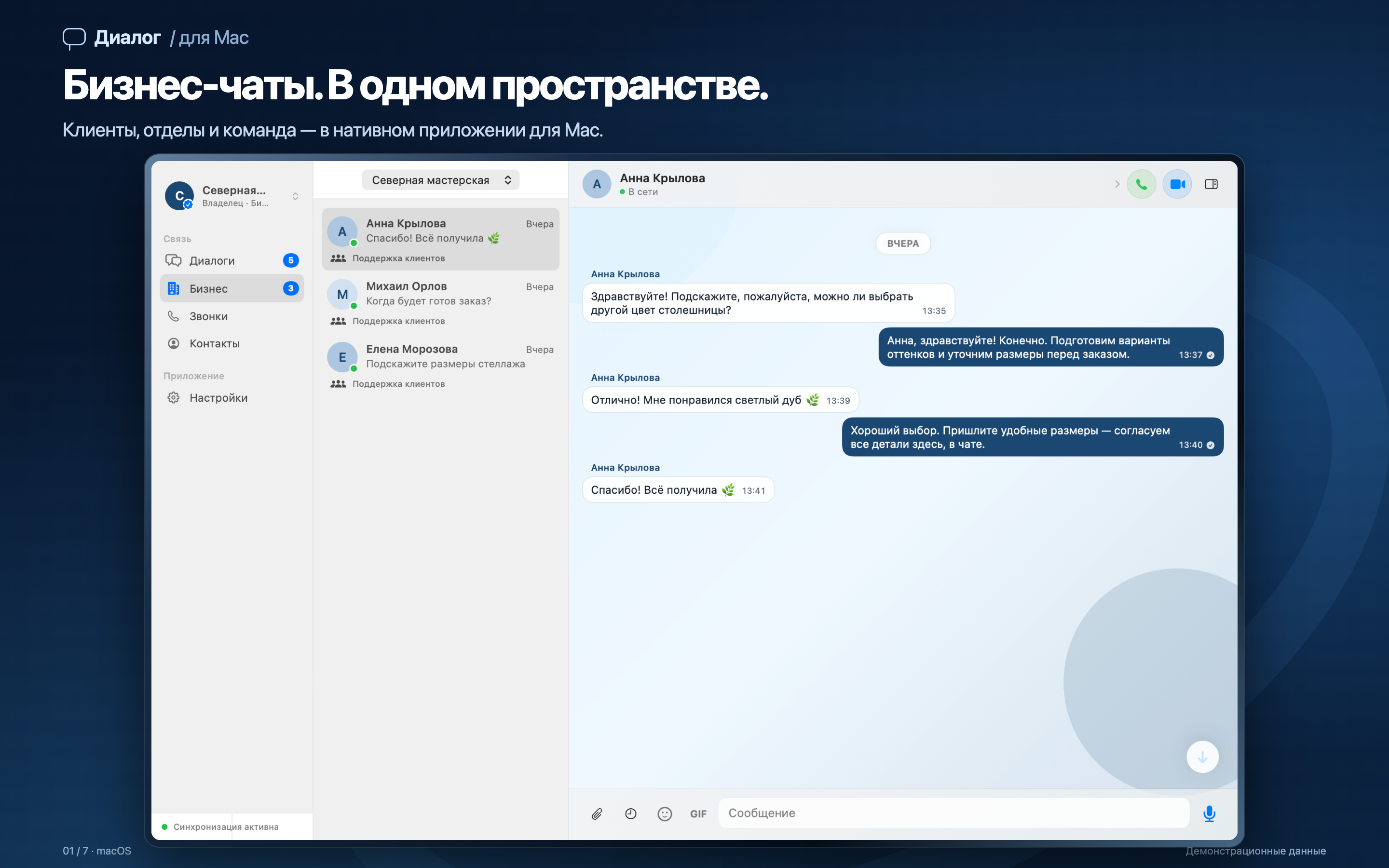Click the Анна Крылова name in chat header
1389x868 pixels.
click(662, 178)
